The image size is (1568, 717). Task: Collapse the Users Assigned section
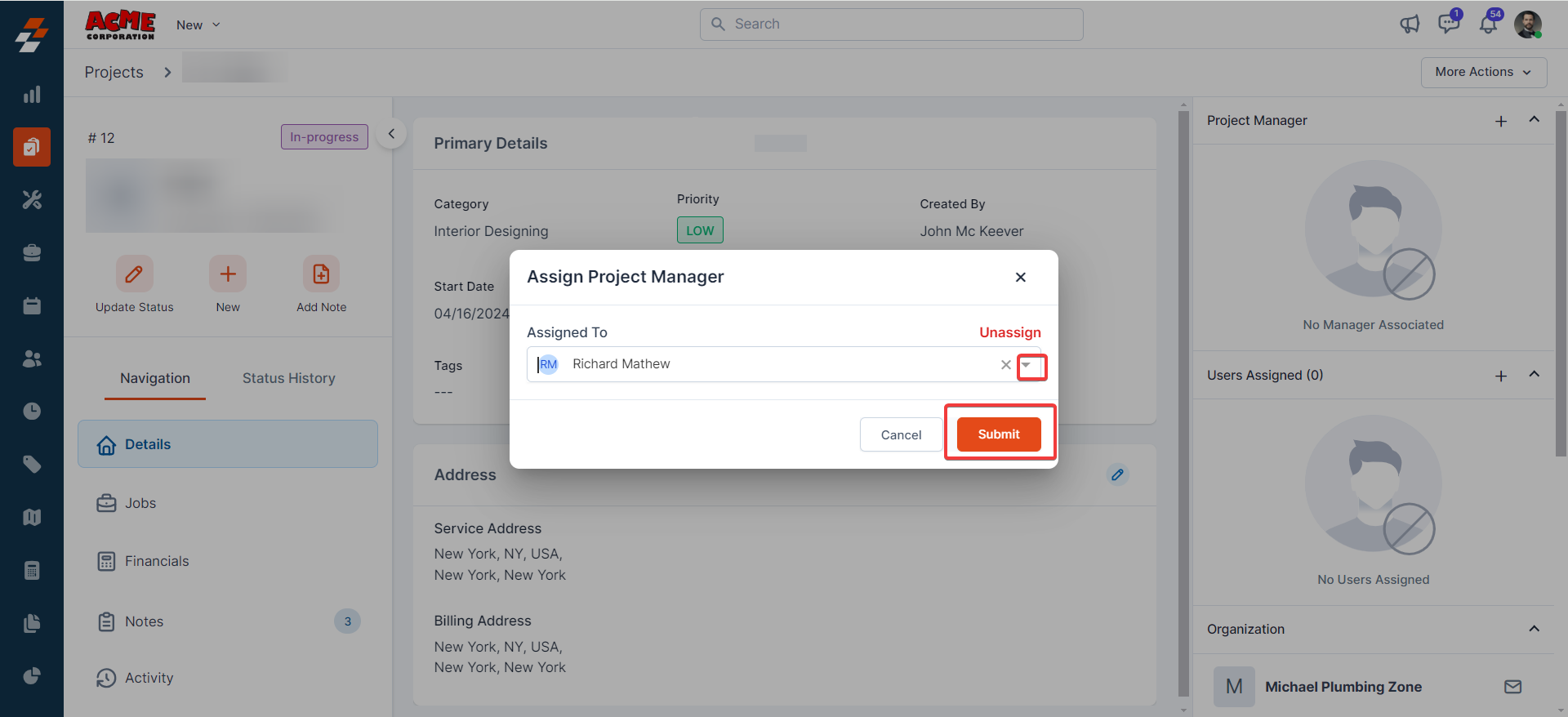click(1534, 375)
